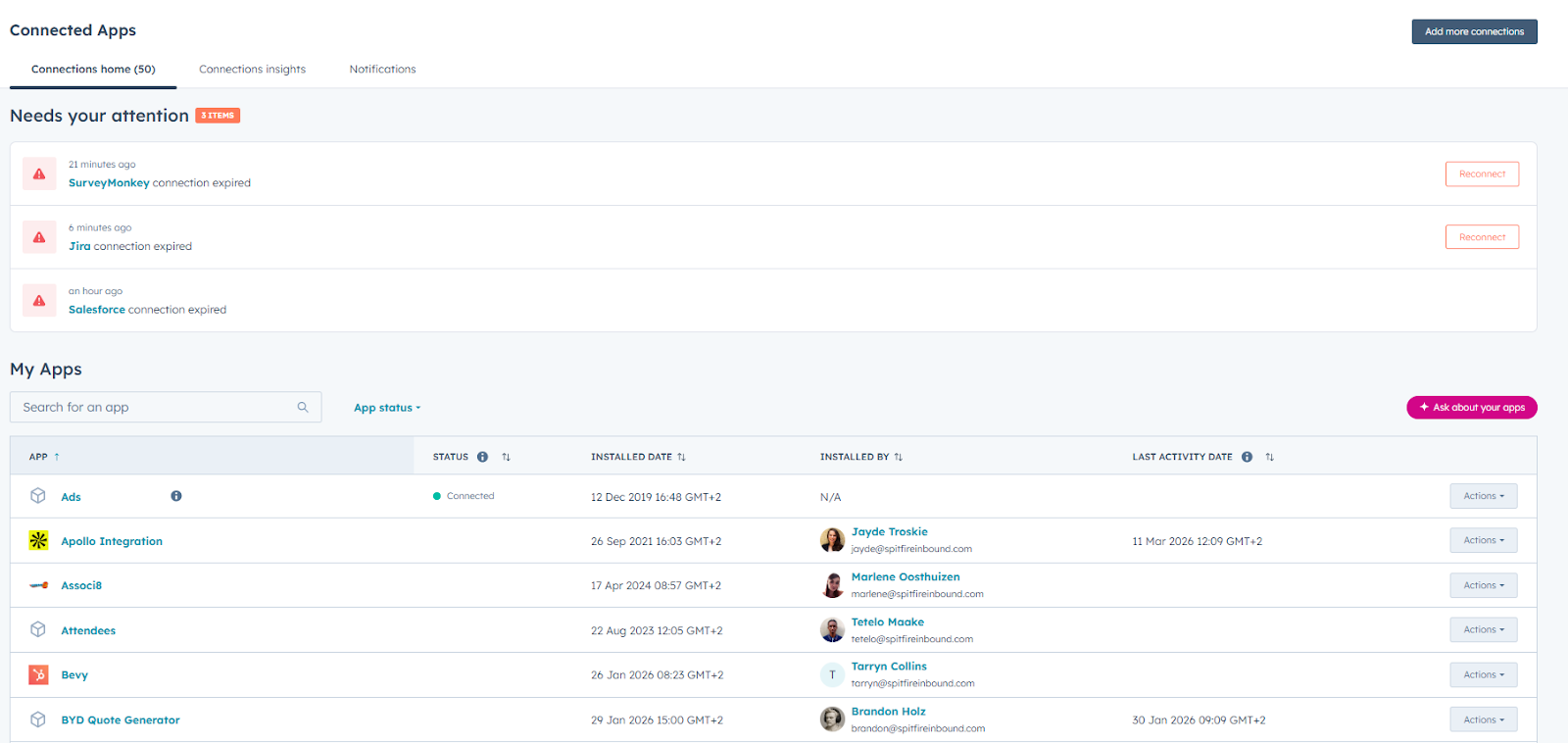
Task: Open Actions dropdown for Attendees
Action: [x=1484, y=629]
